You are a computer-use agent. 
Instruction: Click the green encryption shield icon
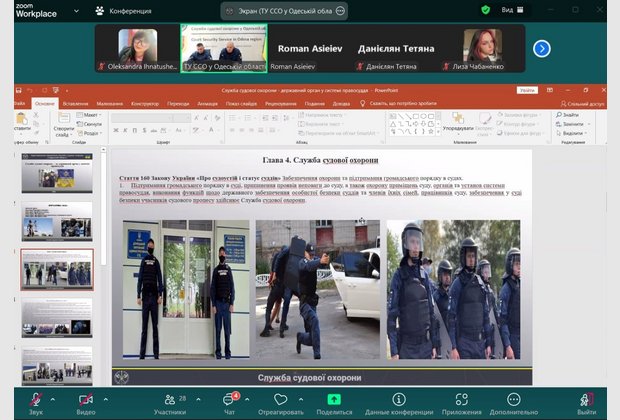click(x=486, y=9)
